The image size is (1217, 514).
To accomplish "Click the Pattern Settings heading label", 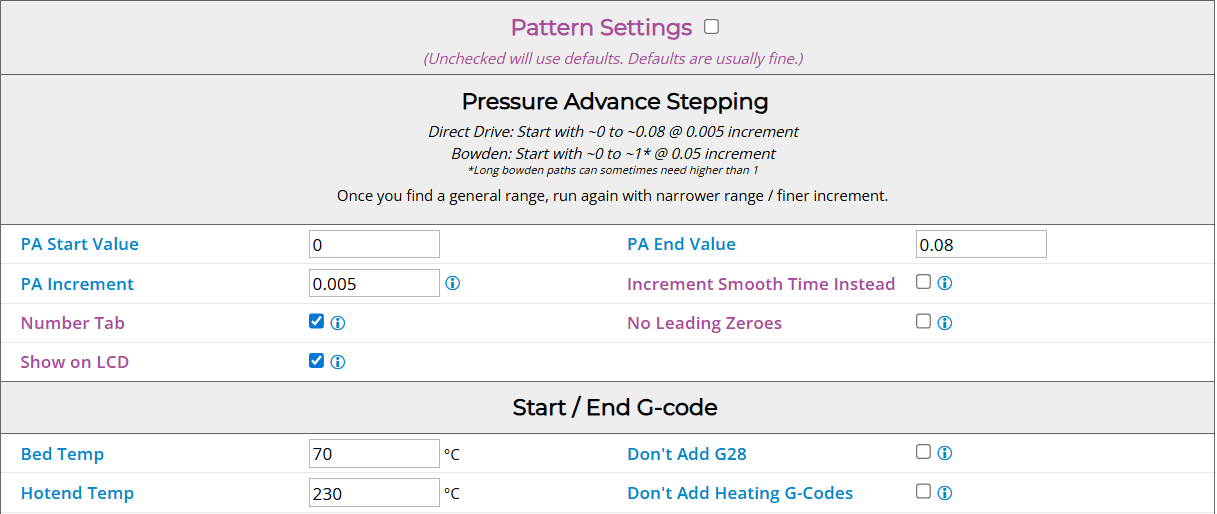I will (601, 28).
